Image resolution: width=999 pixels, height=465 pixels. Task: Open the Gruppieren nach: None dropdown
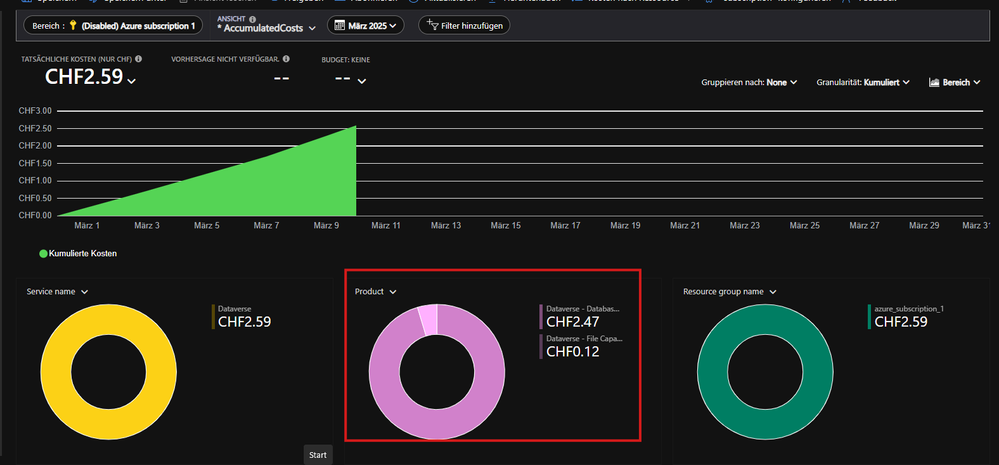749,83
